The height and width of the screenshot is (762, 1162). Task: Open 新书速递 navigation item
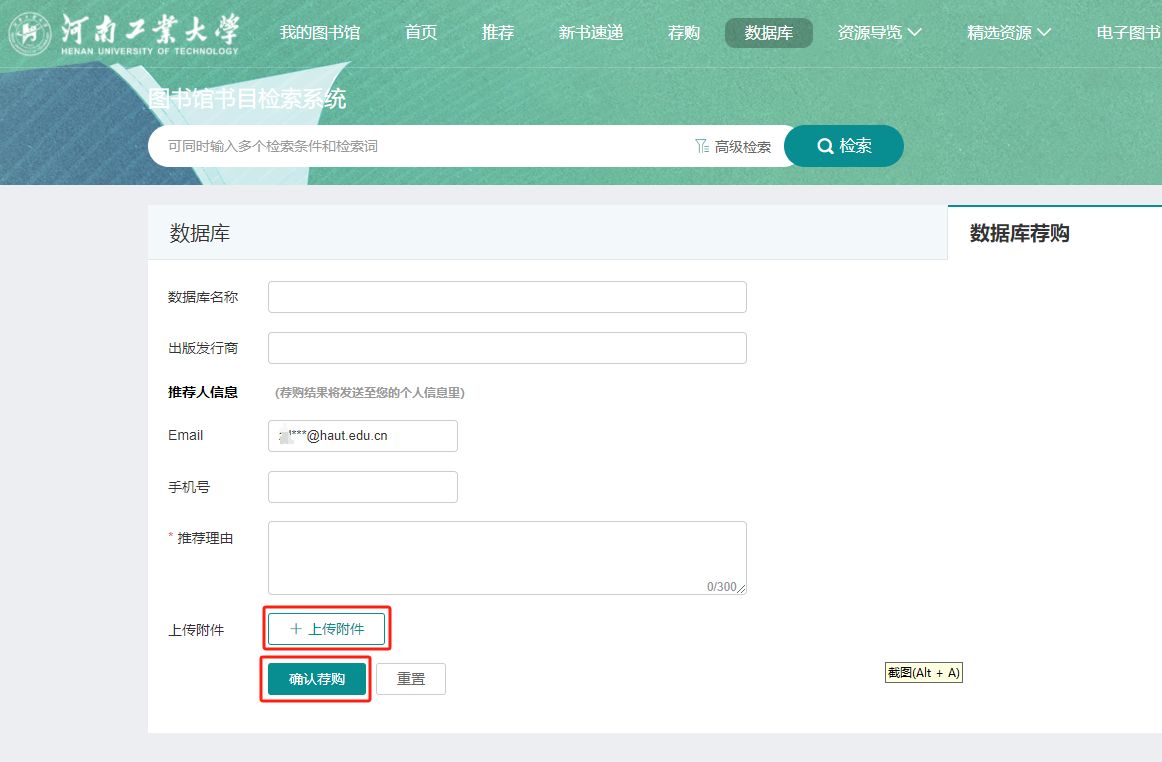pyautogui.click(x=591, y=33)
